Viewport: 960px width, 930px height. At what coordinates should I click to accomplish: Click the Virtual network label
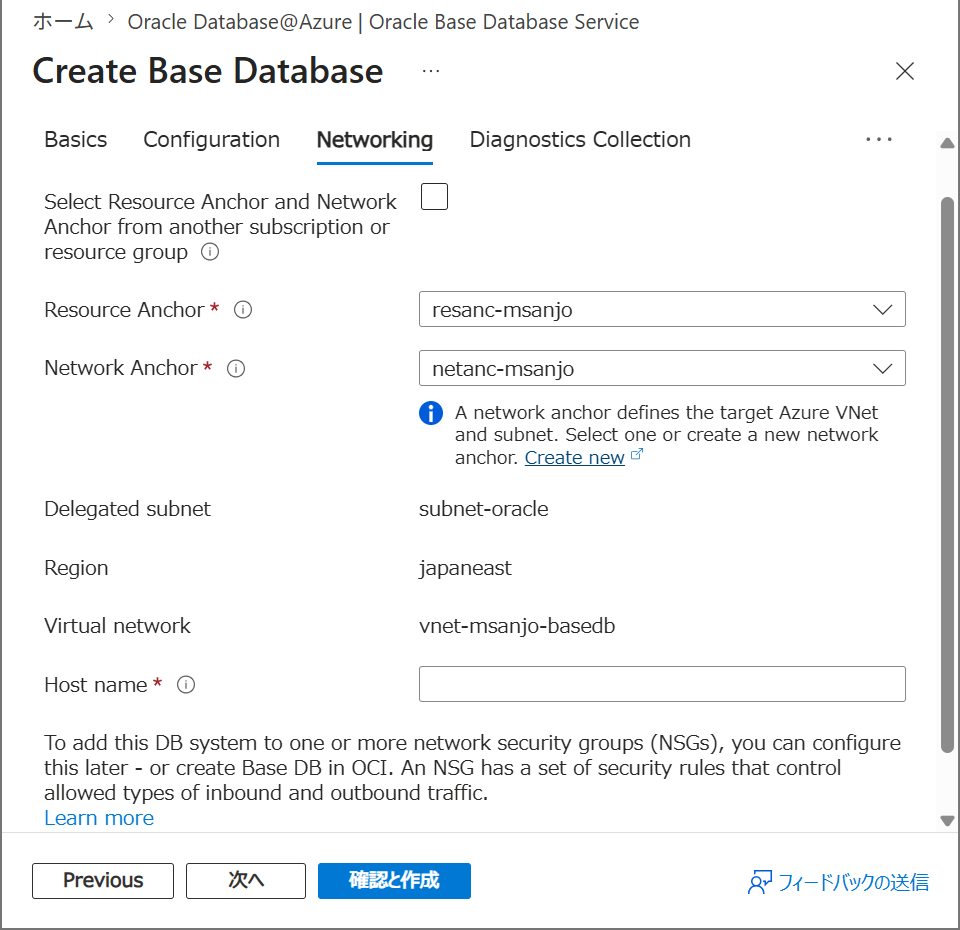click(x=117, y=626)
